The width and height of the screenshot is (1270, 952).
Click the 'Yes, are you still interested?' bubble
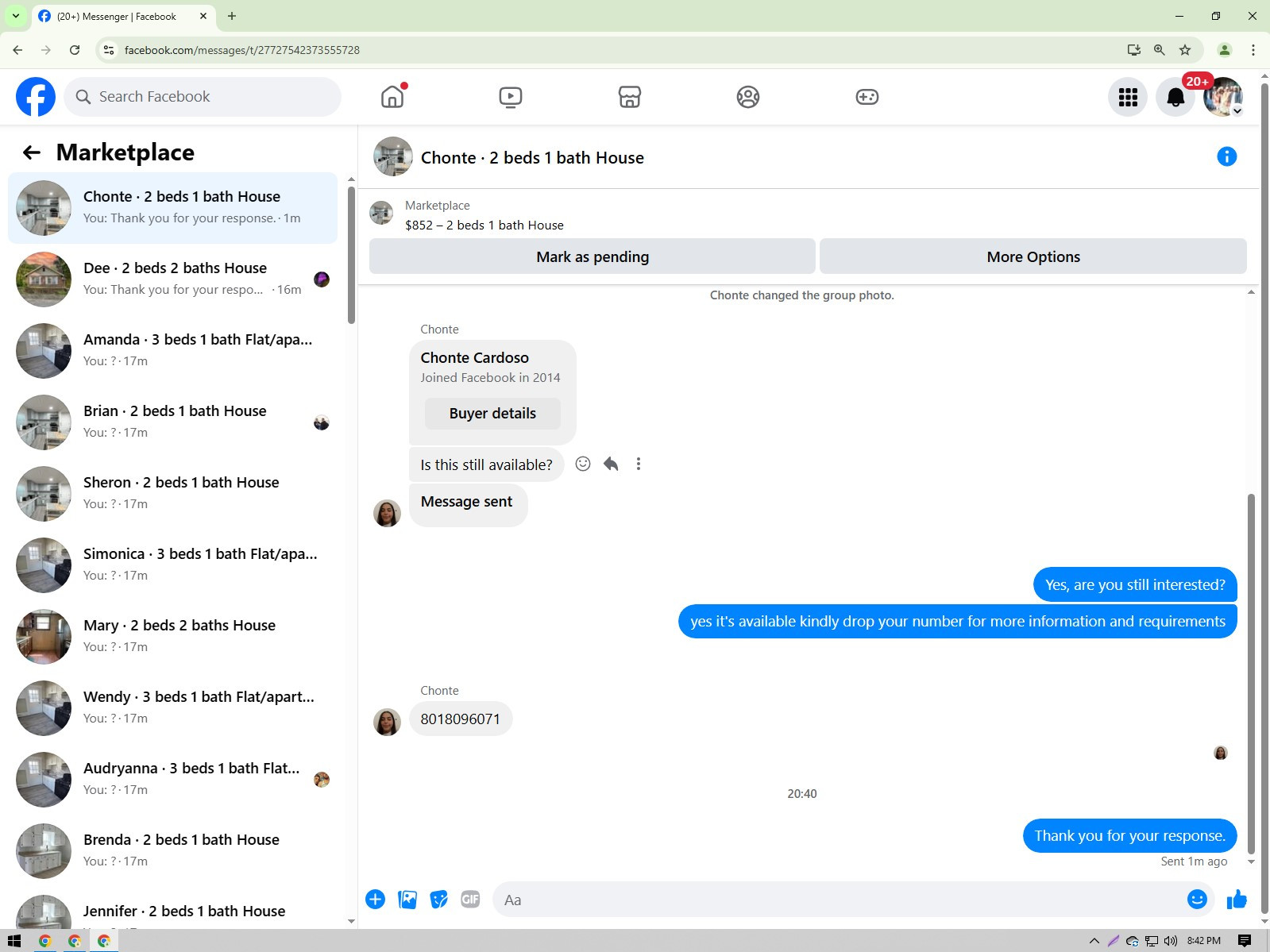(1135, 585)
